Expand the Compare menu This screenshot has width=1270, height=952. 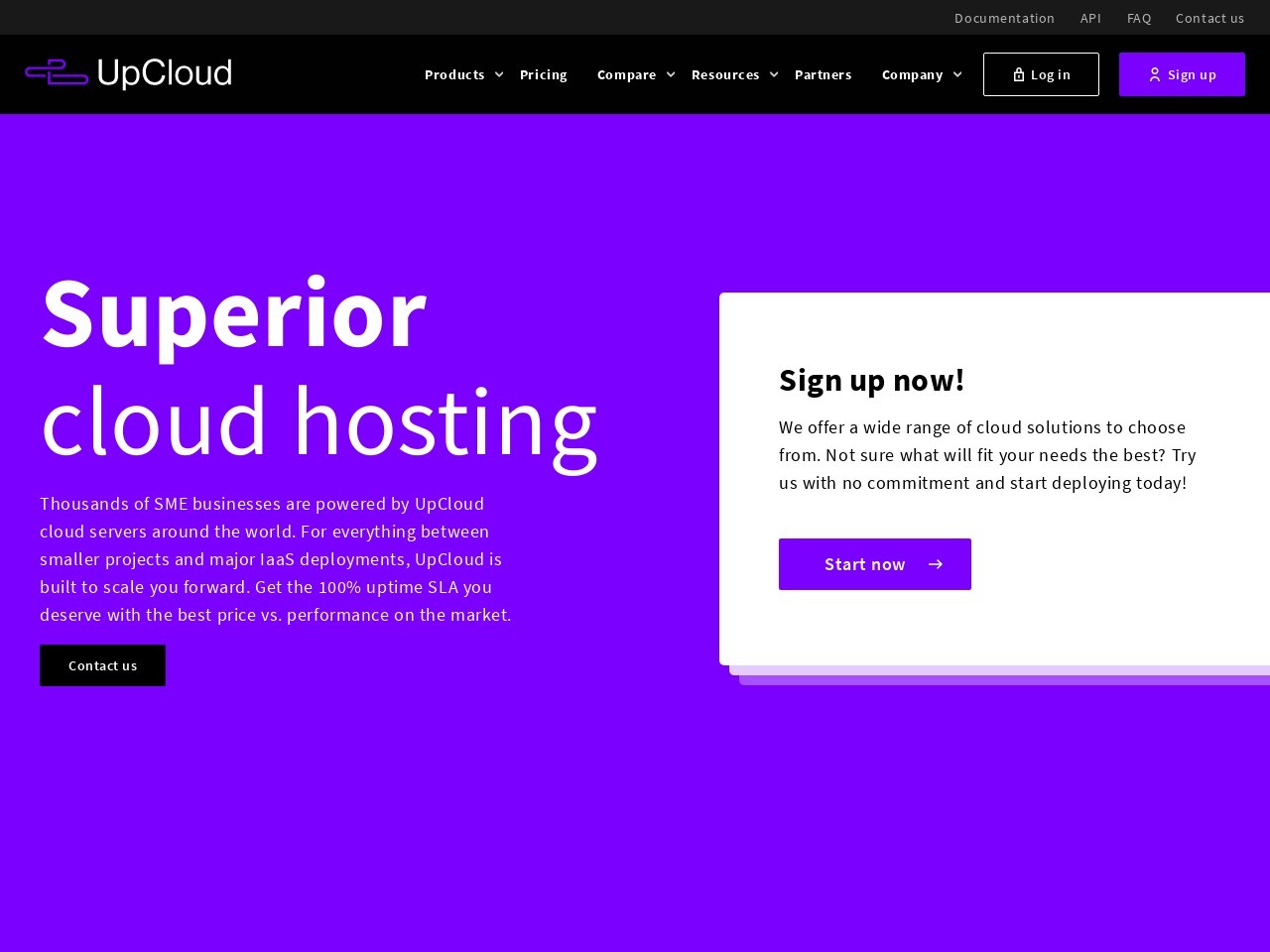click(x=626, y=74)
